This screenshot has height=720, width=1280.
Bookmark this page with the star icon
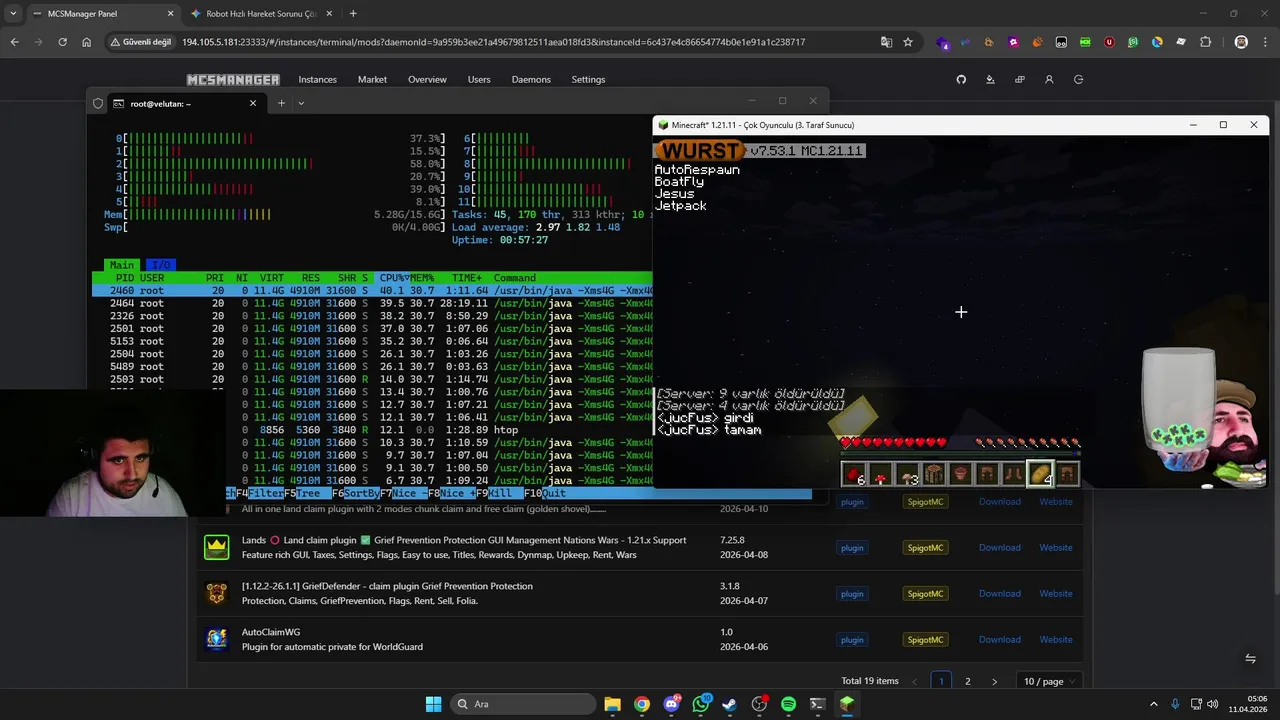[x=908, y=42]
